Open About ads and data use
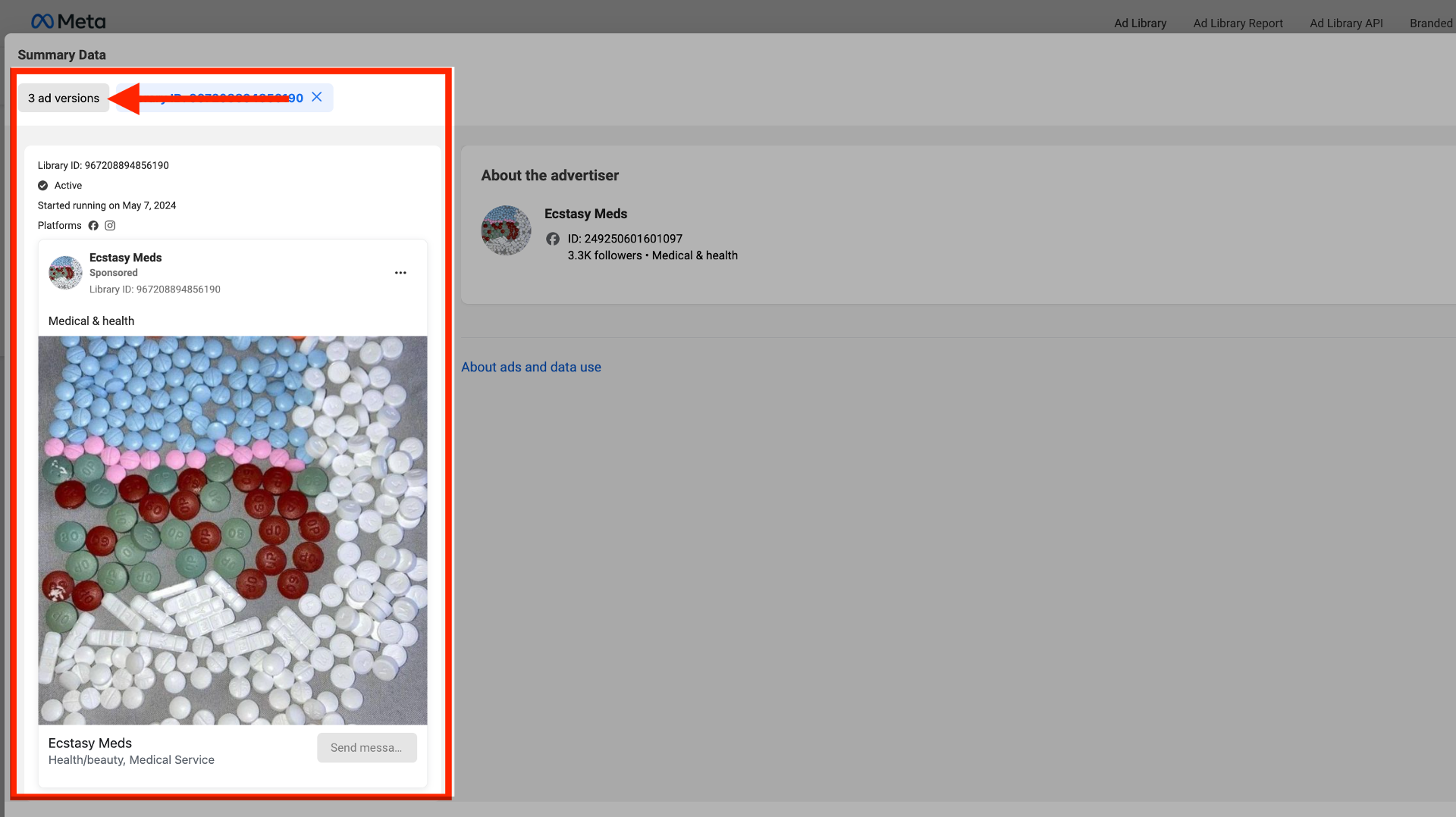1456x817 pixels. [531, 367]
